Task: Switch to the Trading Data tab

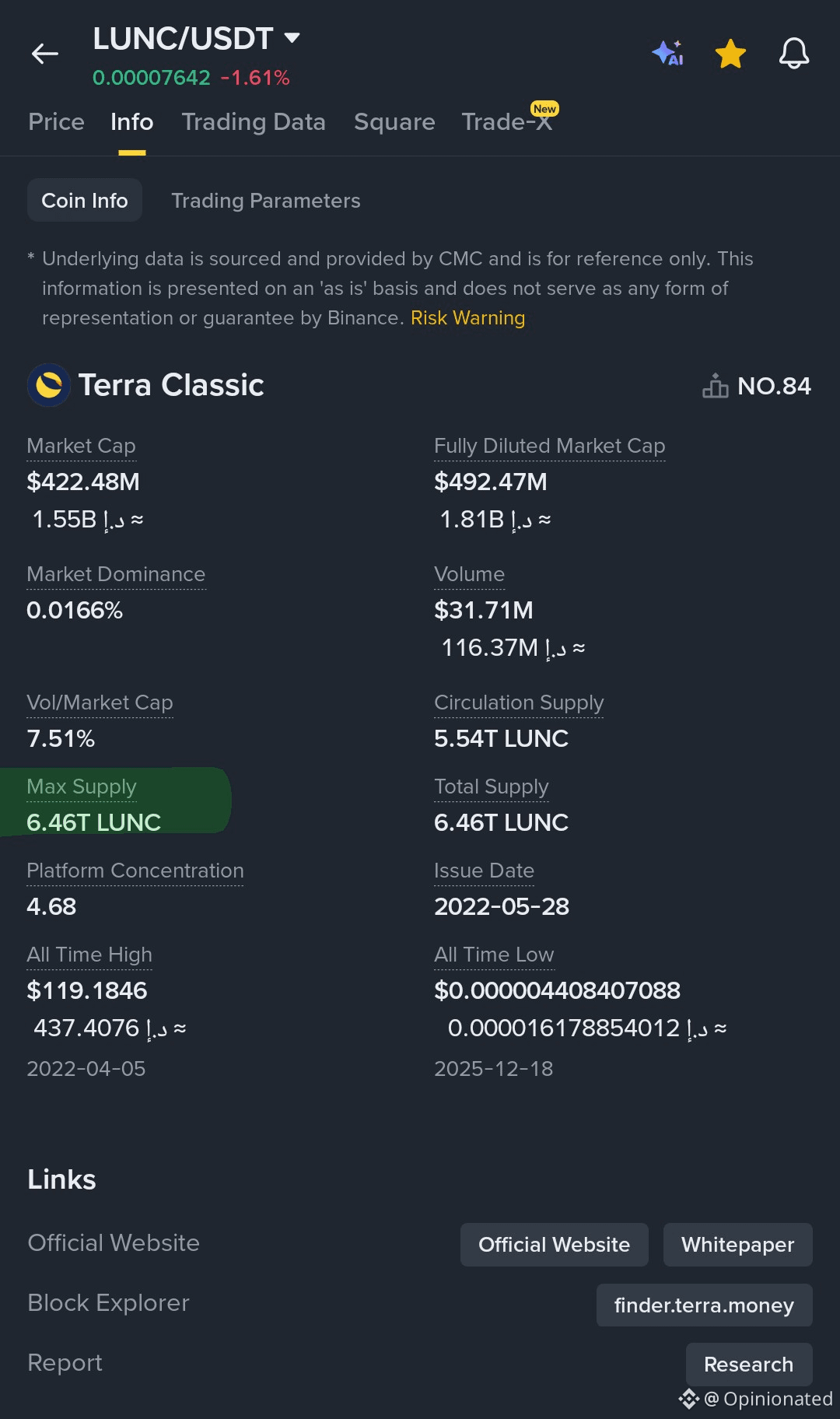Action: pyautogui.click(x=254, y=122)
